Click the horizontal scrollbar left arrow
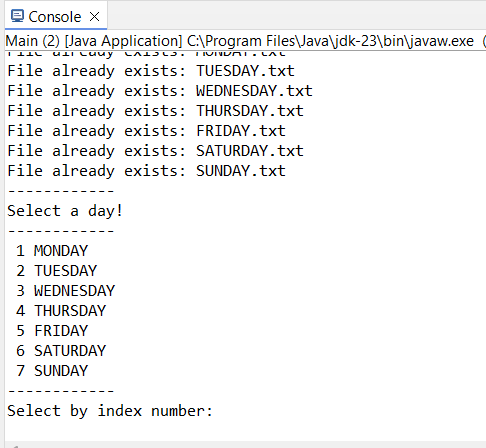 14,446
